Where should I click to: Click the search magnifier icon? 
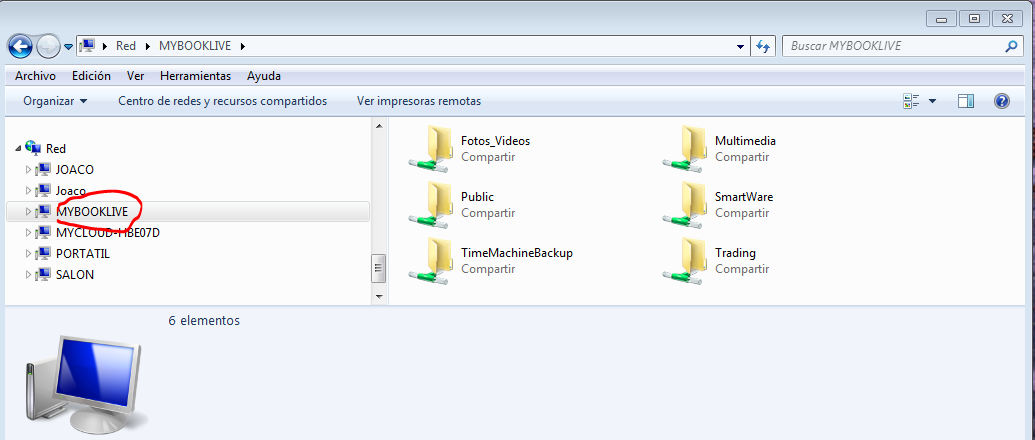[x=1011, y=46]
